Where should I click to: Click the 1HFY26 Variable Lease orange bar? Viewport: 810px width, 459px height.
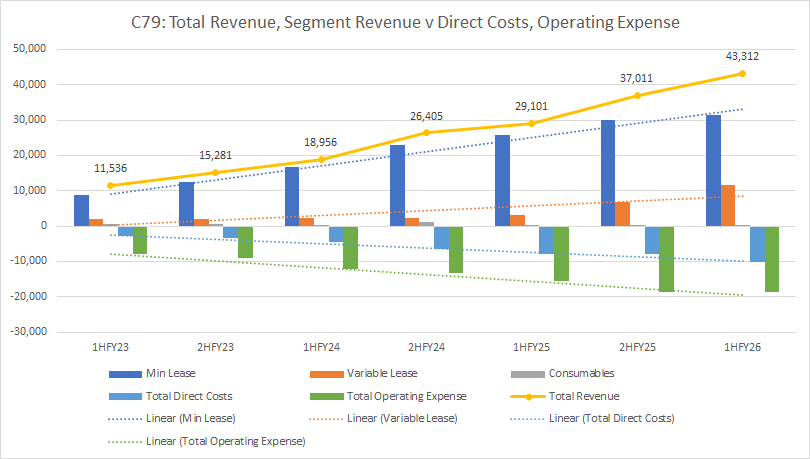728,205
